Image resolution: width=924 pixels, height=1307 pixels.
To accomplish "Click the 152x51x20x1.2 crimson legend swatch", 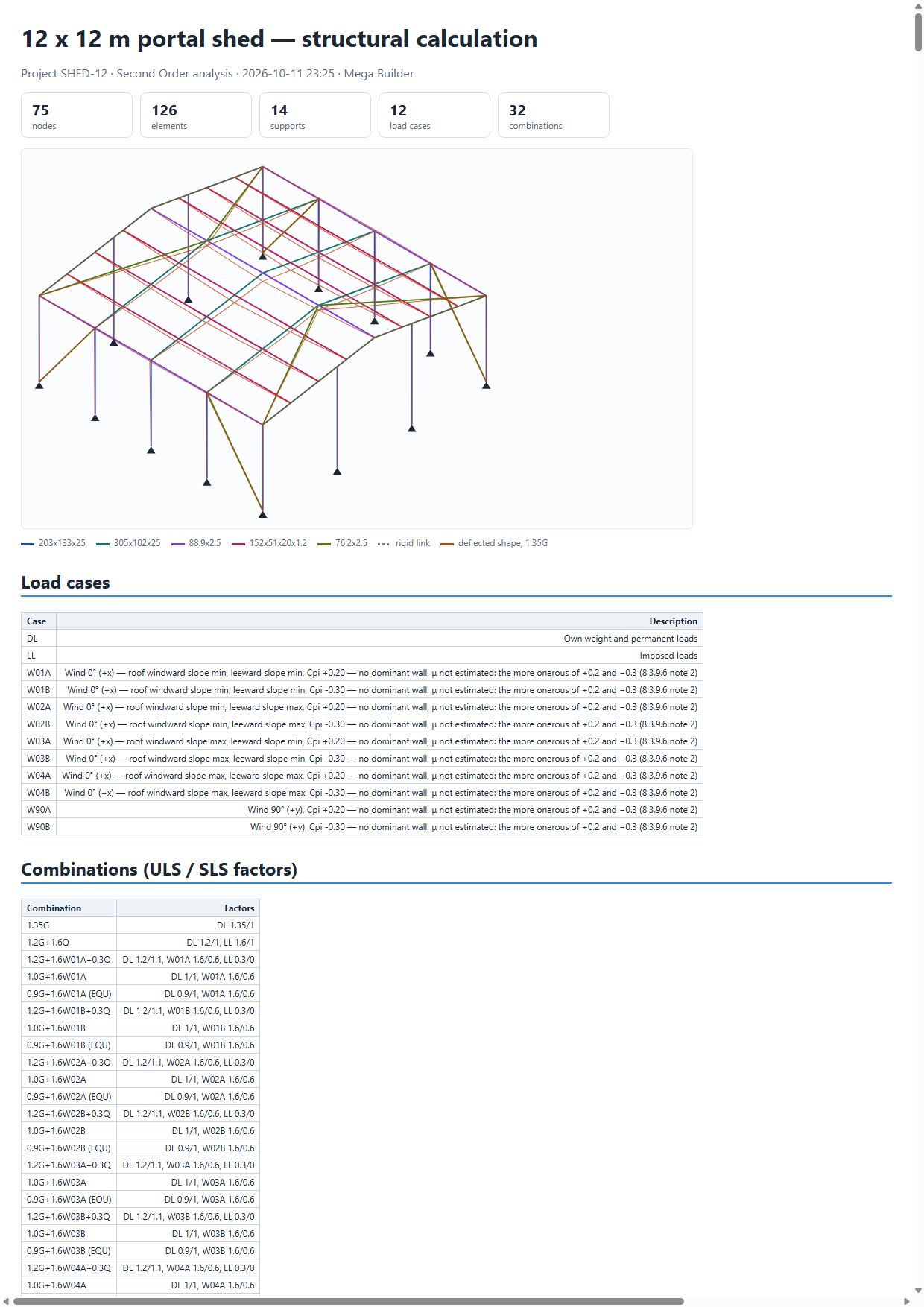I will tap(238, 544).
